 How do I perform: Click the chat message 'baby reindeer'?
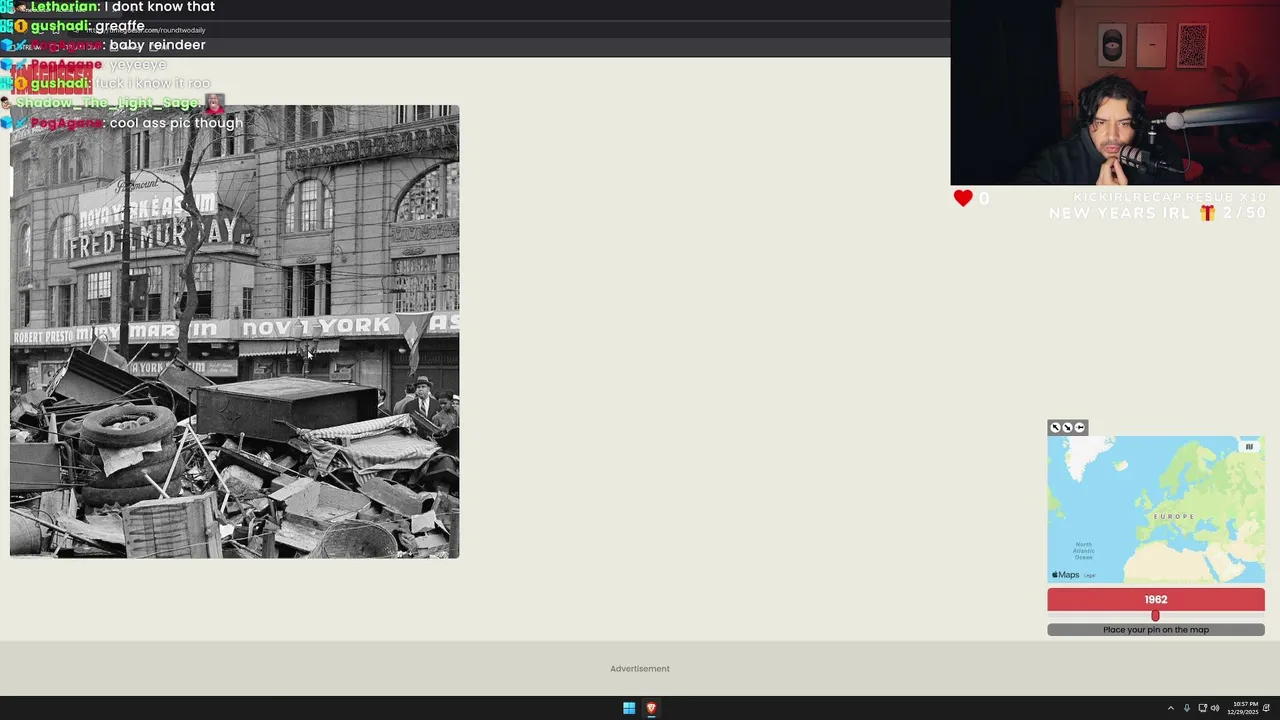tap(157, 45)
